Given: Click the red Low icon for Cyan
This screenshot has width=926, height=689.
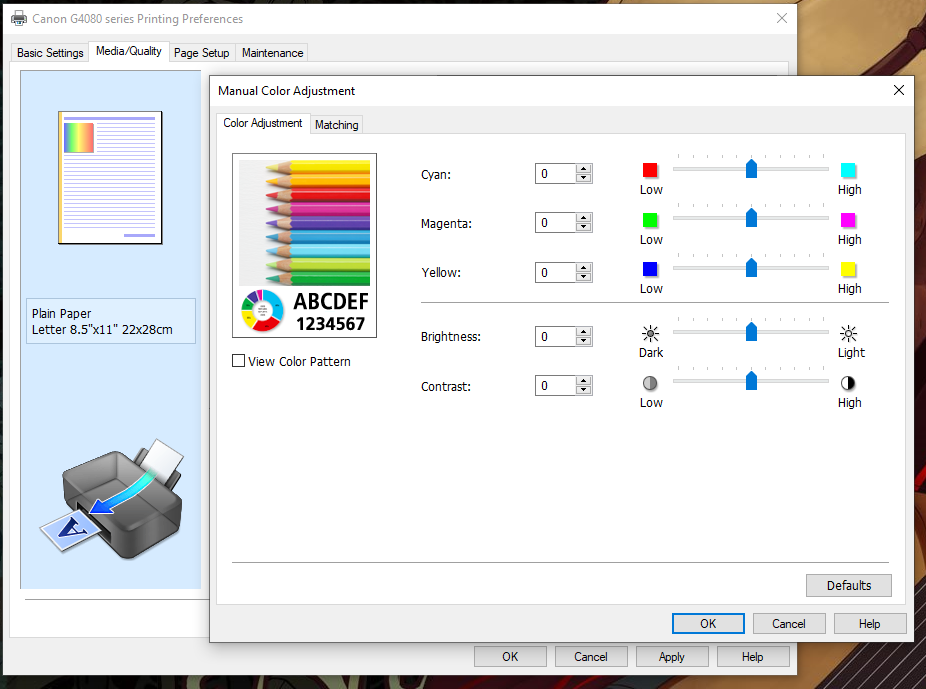Looking at the screenshot, I should pyautogui.click(x=650, y=170).
